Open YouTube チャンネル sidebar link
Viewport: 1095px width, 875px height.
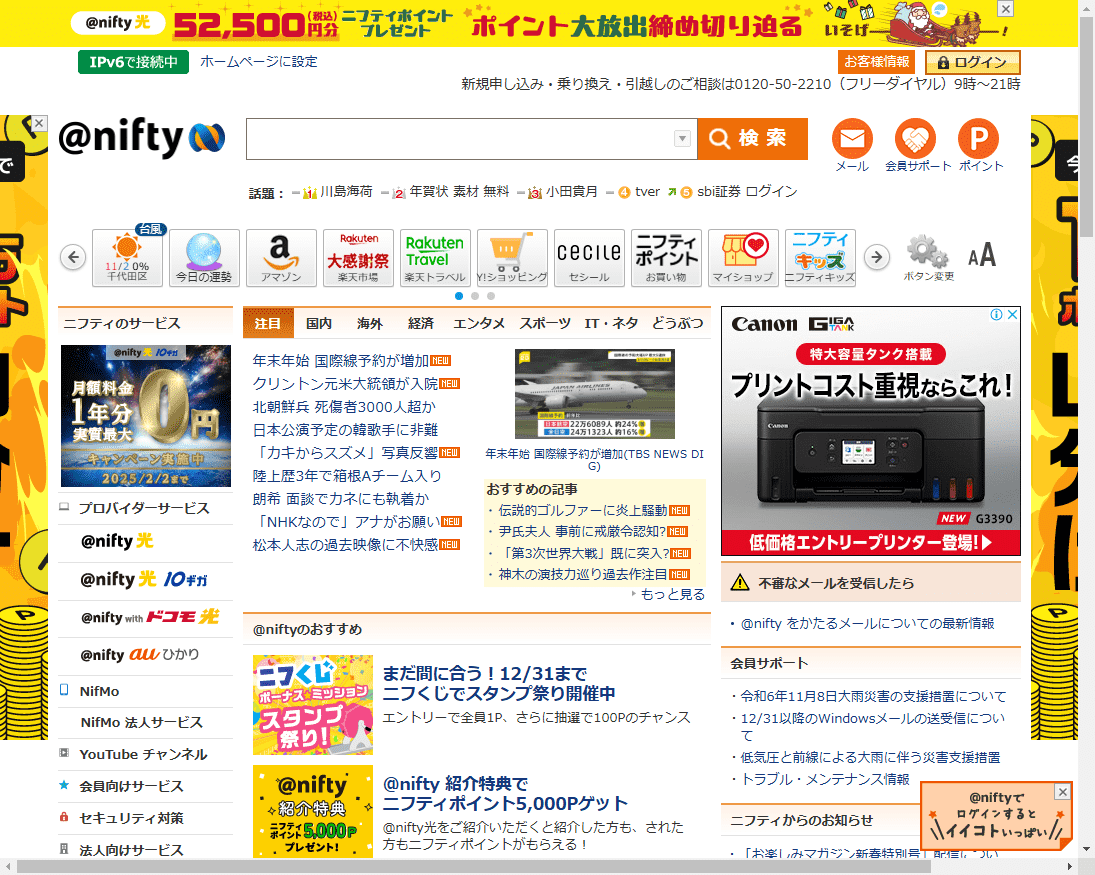tap(143, 754)
